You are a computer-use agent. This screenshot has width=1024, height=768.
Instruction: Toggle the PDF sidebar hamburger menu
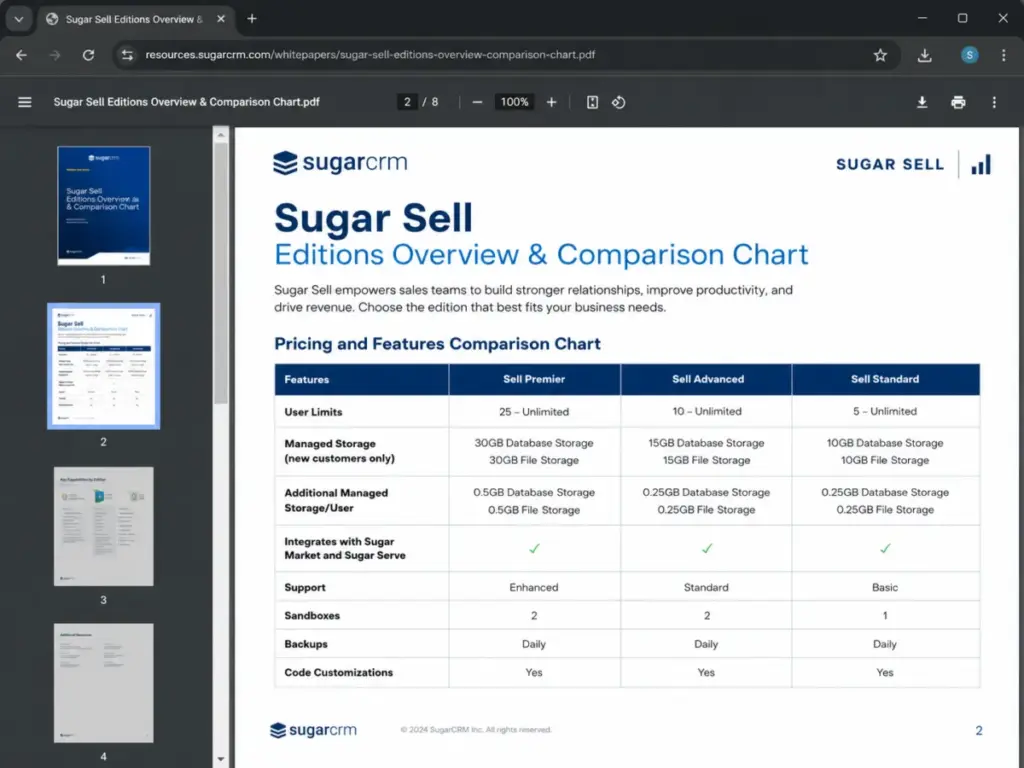[x=25, y=102]
